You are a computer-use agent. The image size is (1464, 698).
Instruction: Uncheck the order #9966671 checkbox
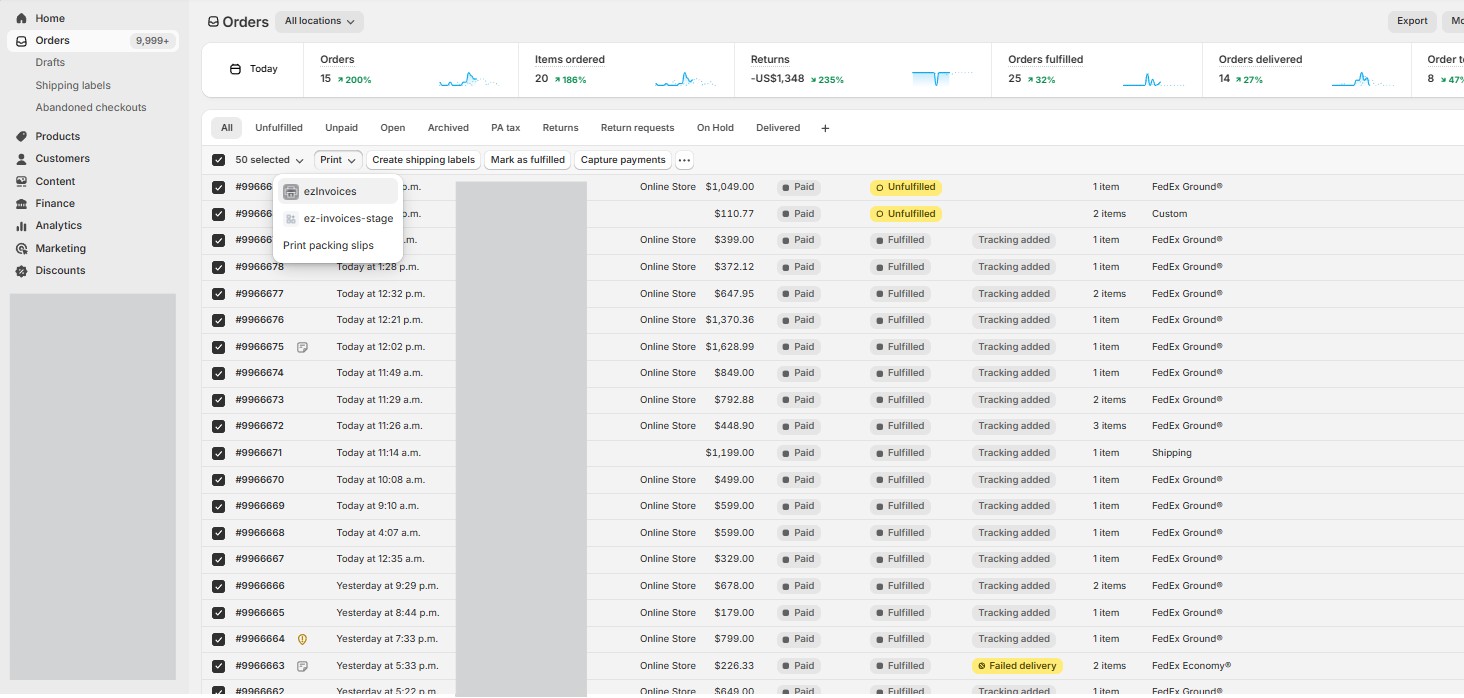tap(218, 453)
